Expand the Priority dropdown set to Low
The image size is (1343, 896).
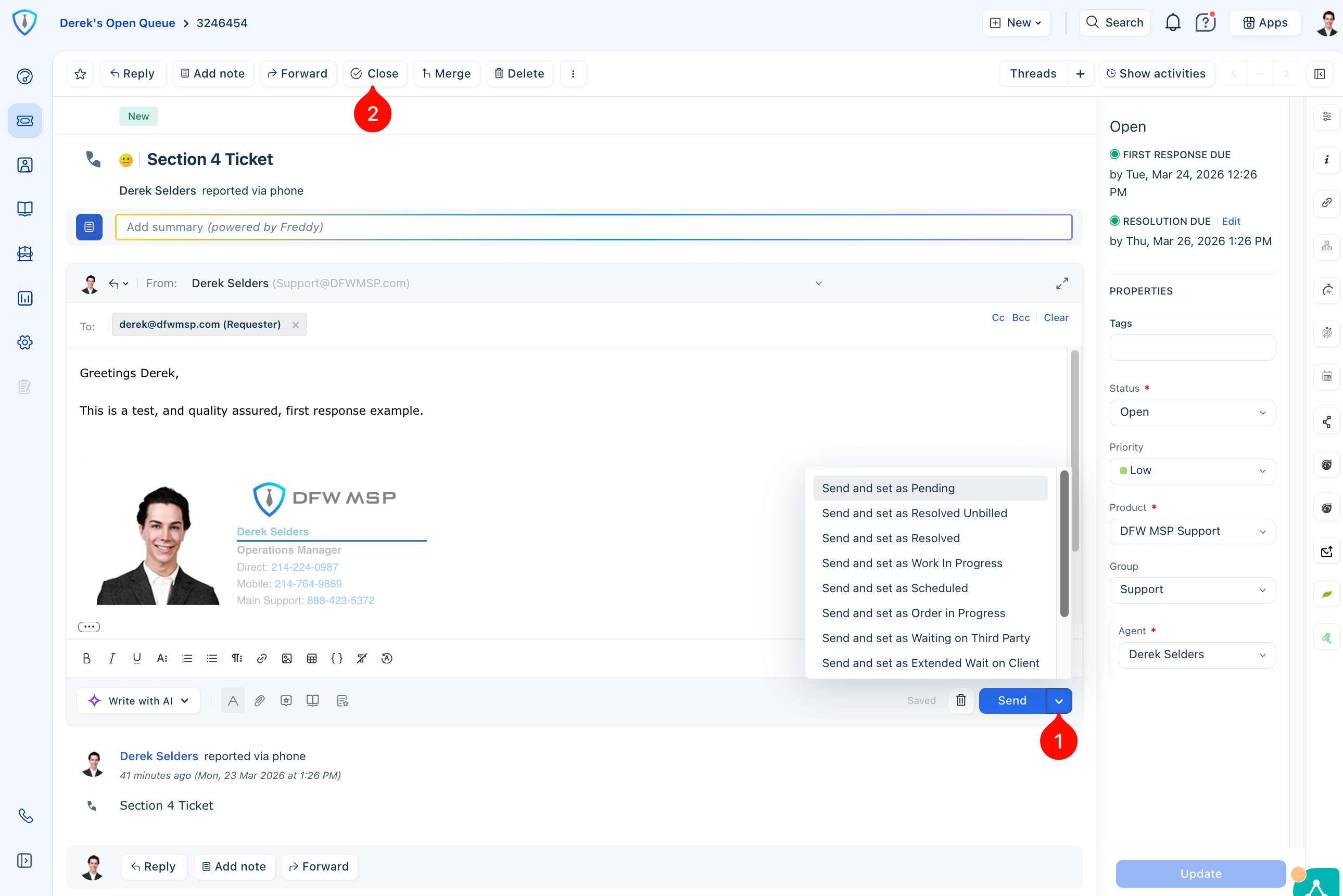(x=1192, y=471)
